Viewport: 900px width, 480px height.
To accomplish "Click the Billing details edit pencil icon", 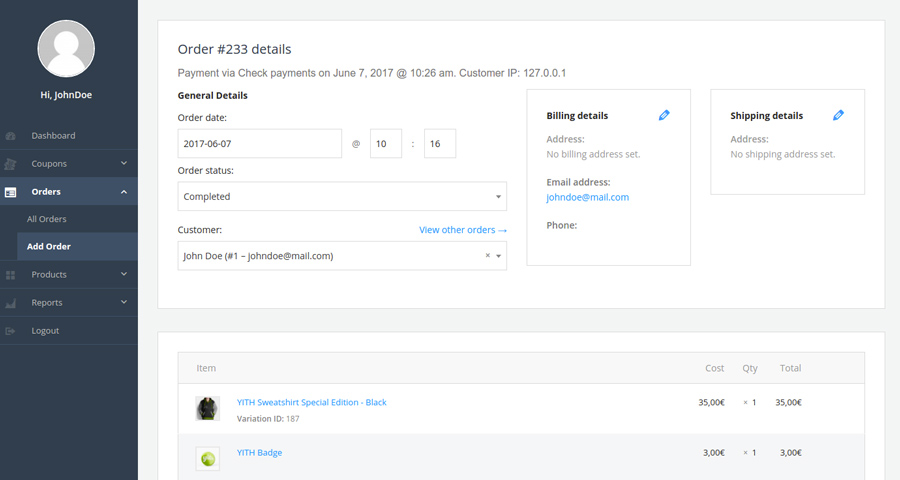I will pos(664,116).
